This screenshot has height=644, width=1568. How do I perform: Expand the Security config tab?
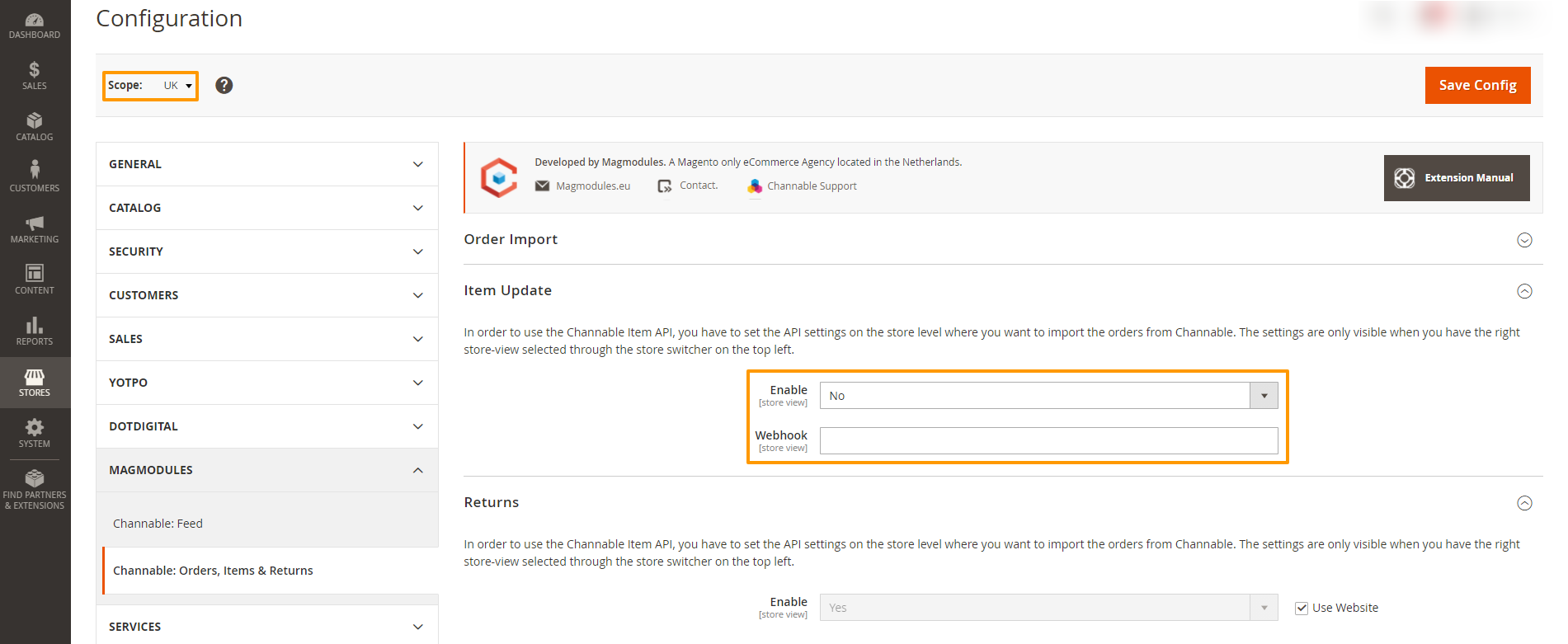pyautogui.click(x=267, y=251)
